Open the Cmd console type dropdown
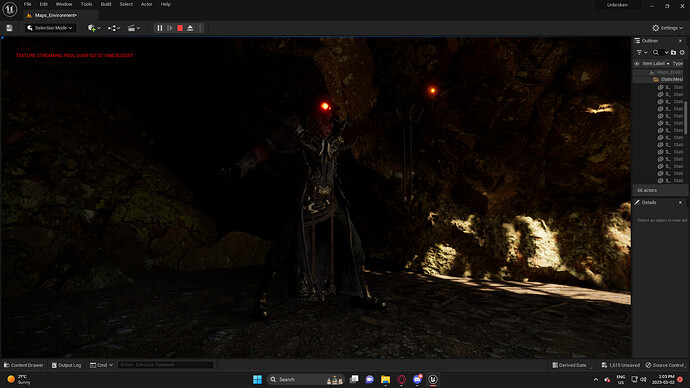Viewport: 690px width, 388px height. (102, 365)
